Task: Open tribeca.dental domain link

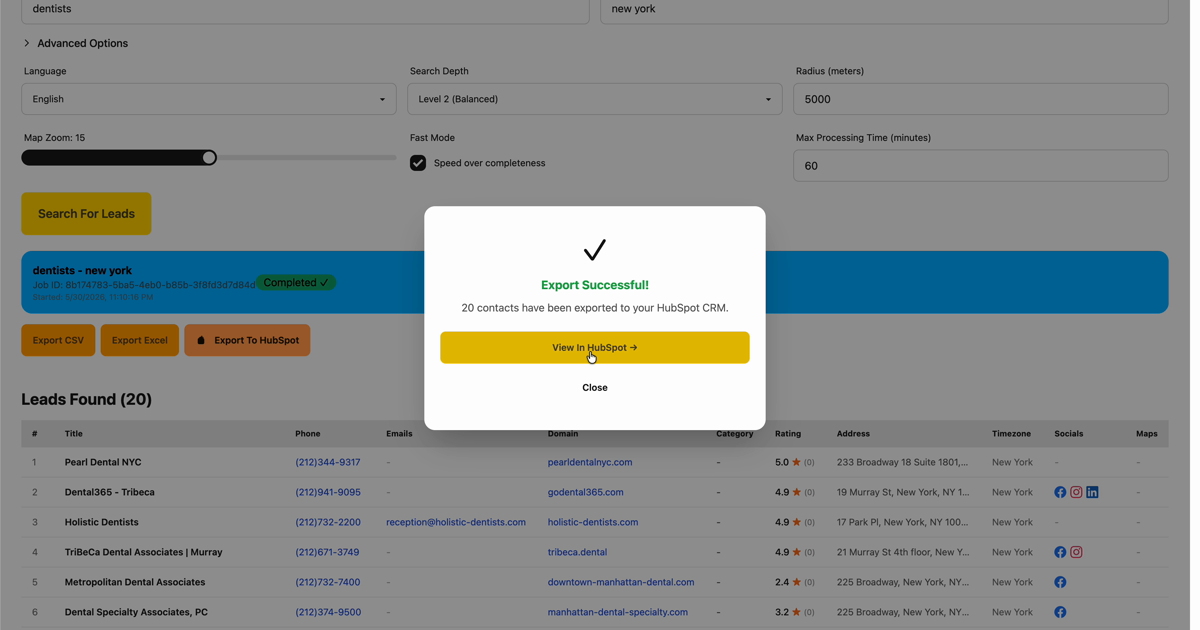Action: click(577, 552)
